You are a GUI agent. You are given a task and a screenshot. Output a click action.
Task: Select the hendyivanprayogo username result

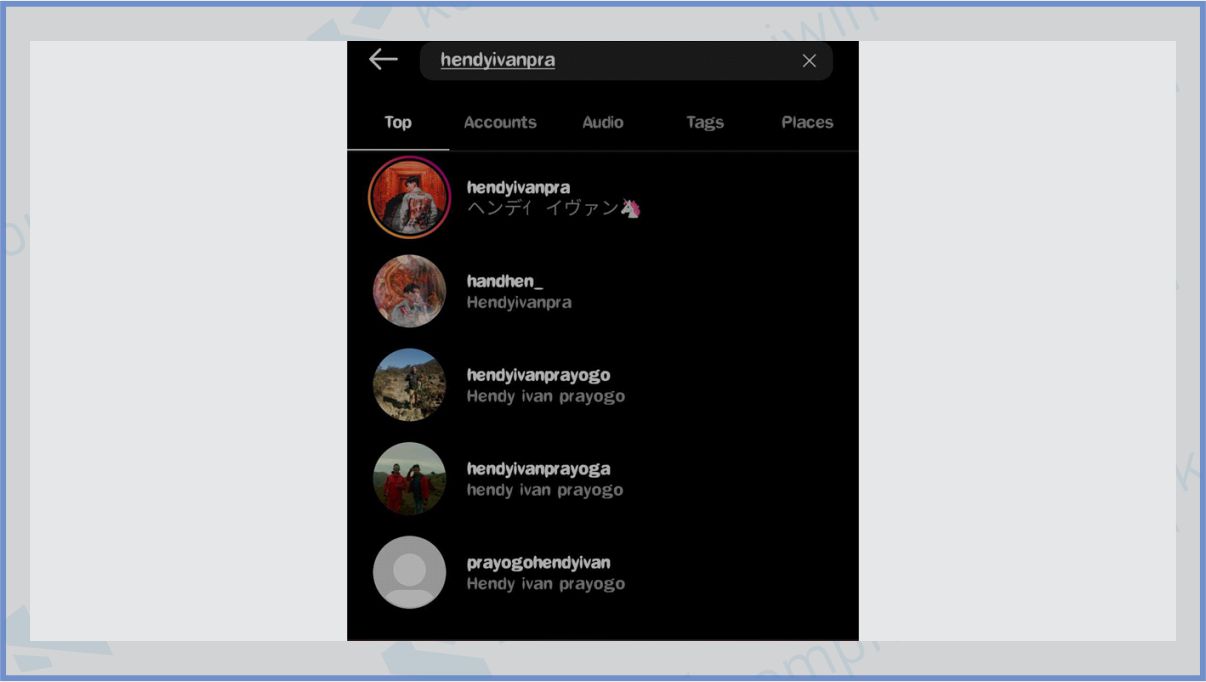538,375
